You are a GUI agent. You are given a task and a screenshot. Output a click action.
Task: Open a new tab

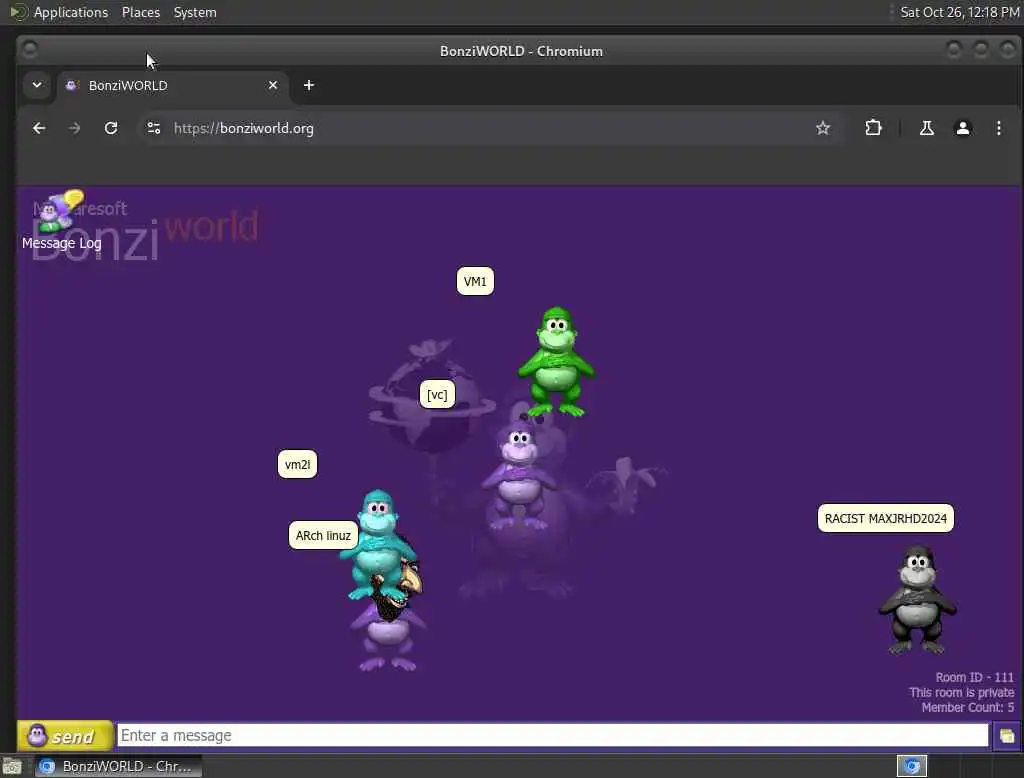[x=309, y=85]
